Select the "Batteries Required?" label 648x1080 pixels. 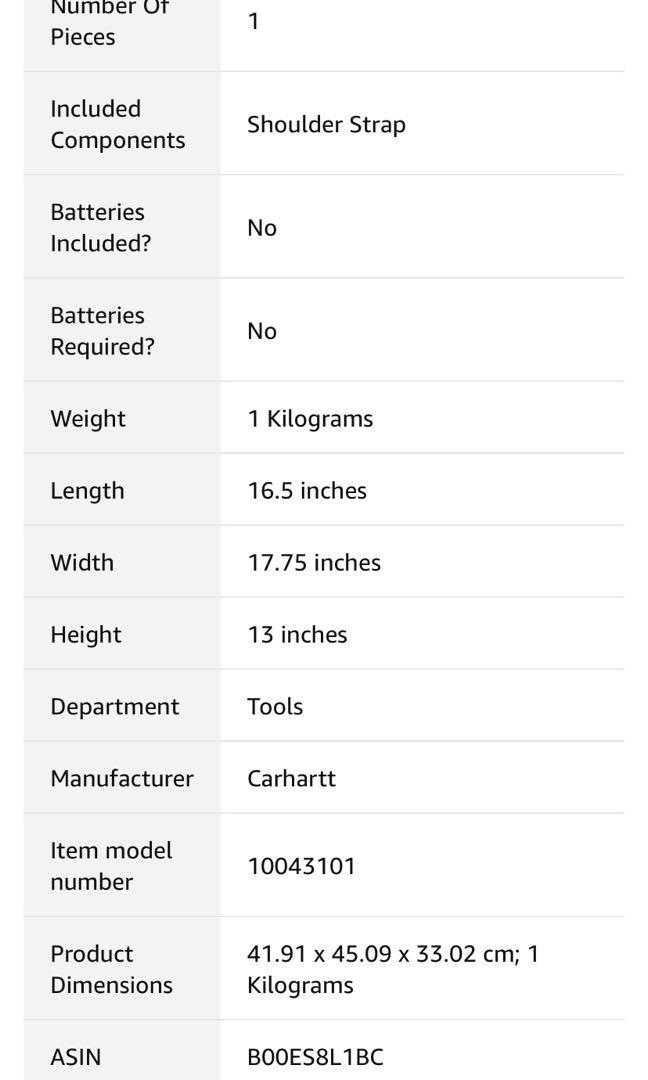click(102, 331)
